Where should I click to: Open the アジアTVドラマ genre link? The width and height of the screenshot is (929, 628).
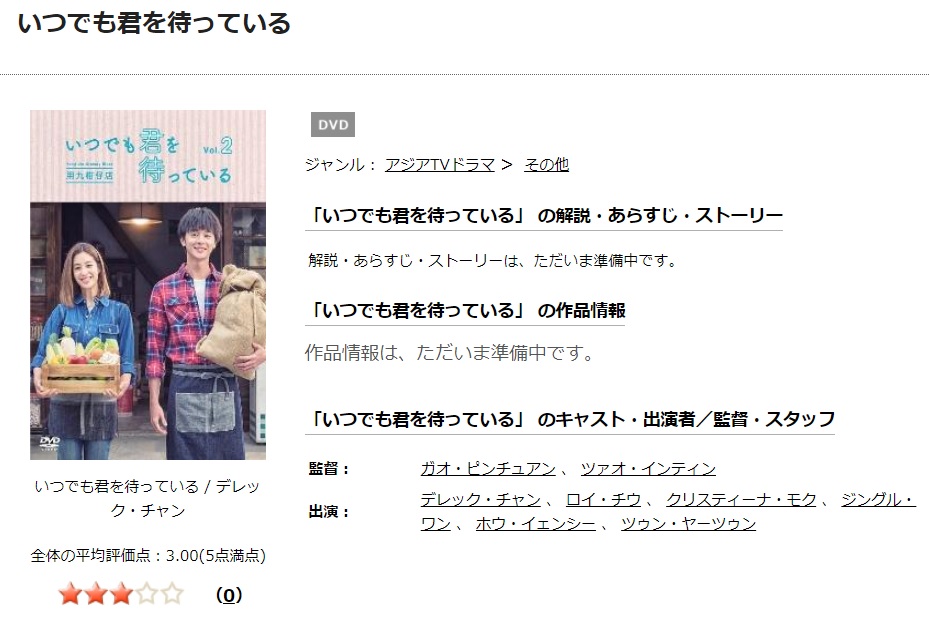click(440, 165)
